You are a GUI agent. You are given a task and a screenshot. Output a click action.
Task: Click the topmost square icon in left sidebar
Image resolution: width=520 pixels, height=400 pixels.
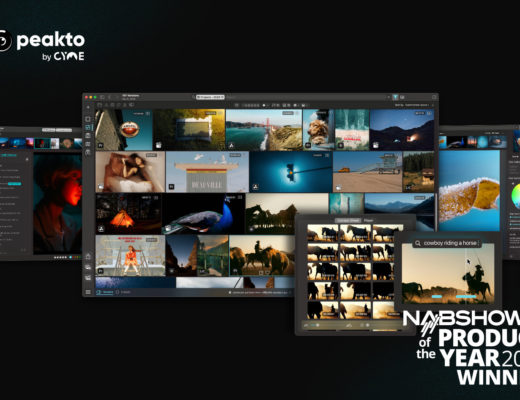pyautogui.click(x=88, y=119)
